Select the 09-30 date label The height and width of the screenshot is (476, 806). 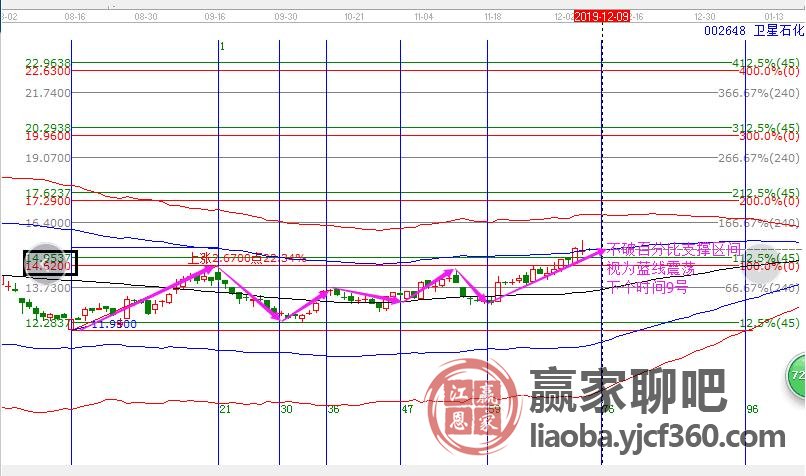(286, 16)
